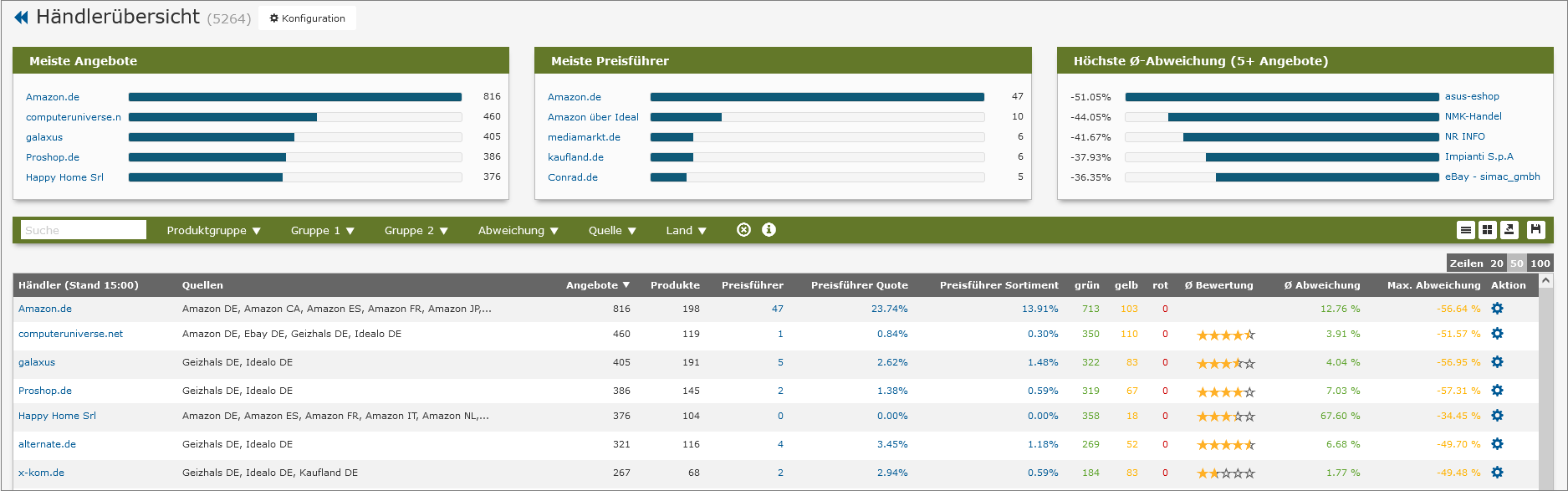Click galaxus grün value 322
Image resolution: width=1568 pixels, height=491 pixels.
1090,362
